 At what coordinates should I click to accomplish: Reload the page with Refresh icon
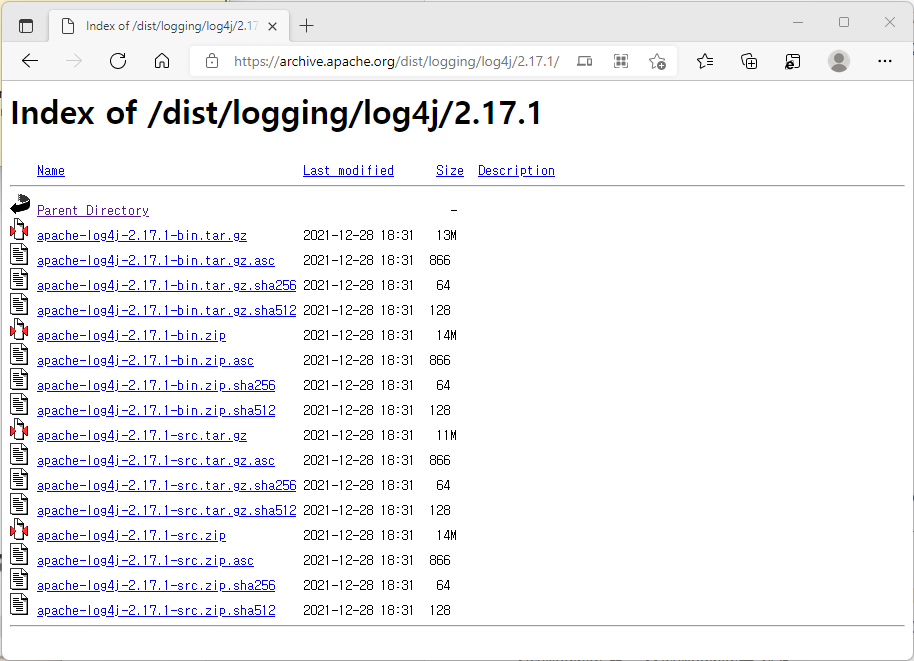pyautogui.click(x=118, y=61)
